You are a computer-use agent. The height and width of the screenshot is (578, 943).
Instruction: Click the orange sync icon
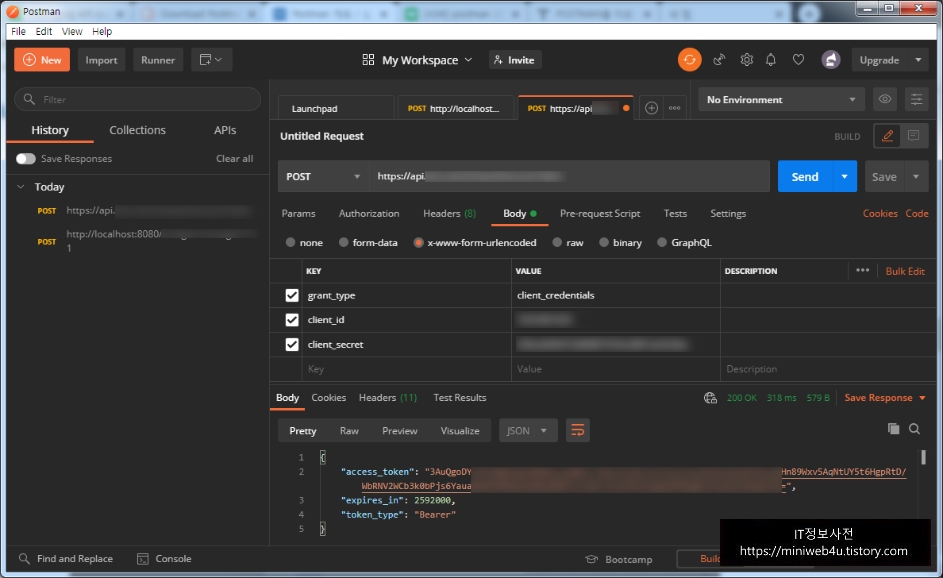689,60
